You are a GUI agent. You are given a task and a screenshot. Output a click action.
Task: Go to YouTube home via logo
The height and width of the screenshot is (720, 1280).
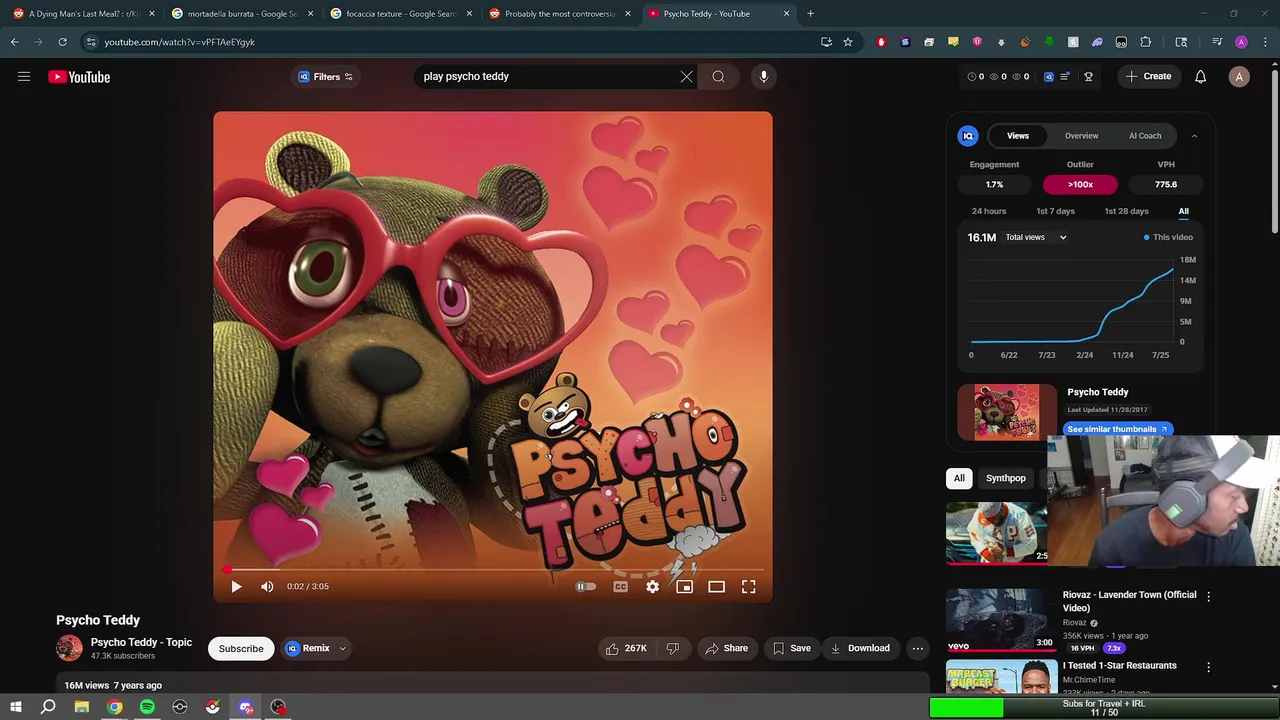click(79, 77)
